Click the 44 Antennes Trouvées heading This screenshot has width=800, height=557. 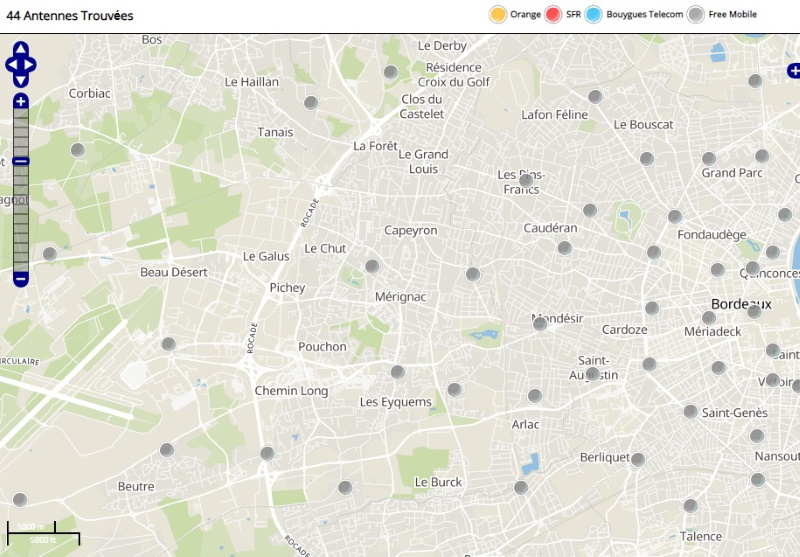(70, 16)
